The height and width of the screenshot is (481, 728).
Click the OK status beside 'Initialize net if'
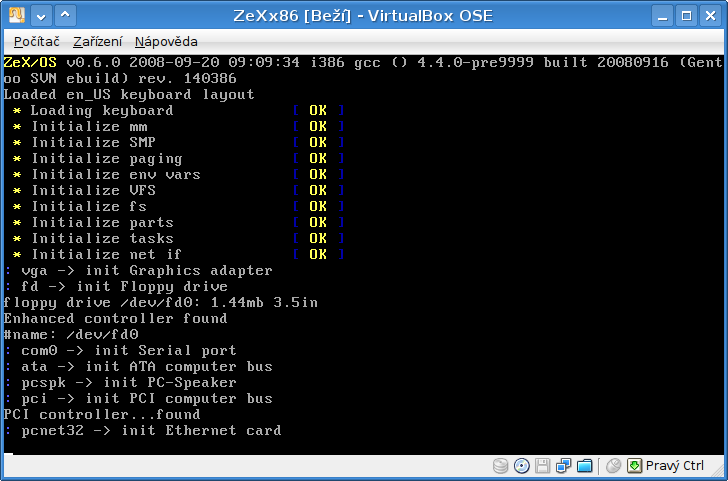click(x=318, y=254)
